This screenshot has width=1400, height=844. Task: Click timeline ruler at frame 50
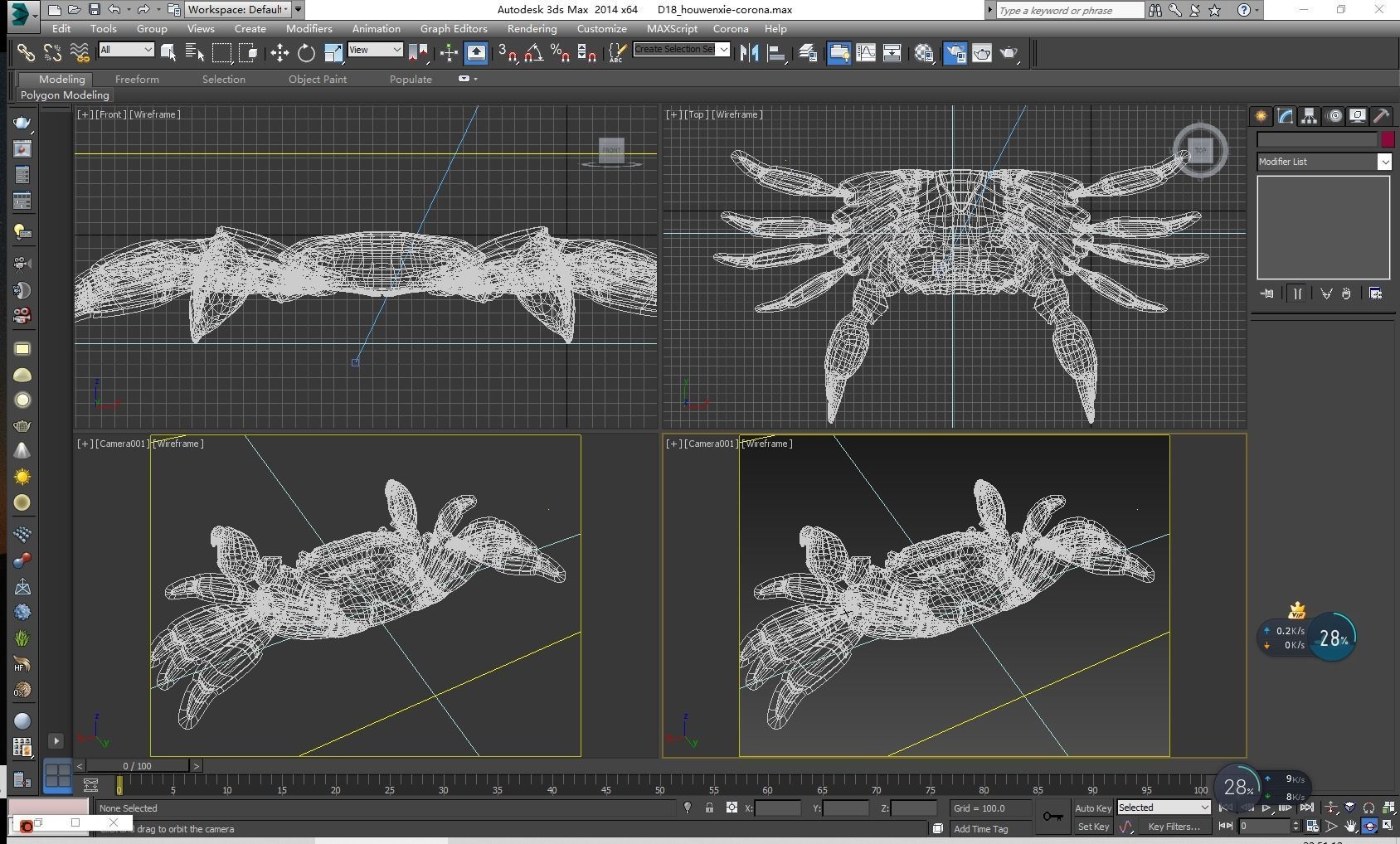click(659, 786)
